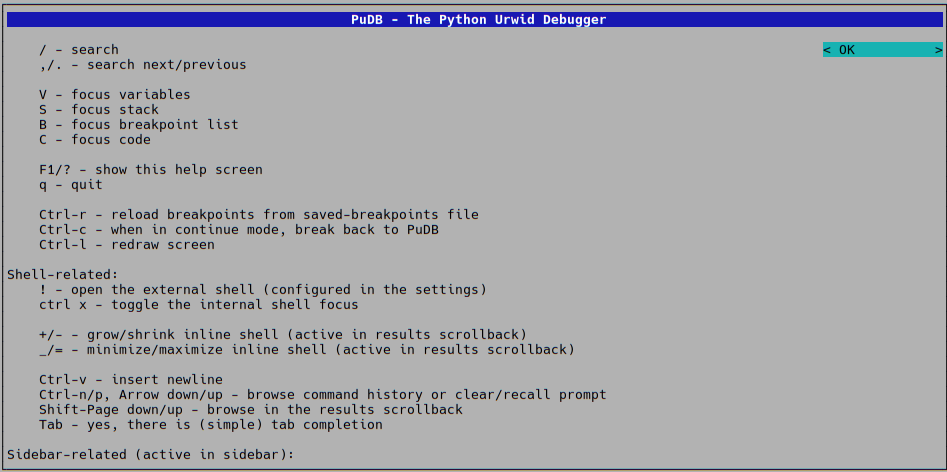The image size is (947, 472).
Task: Click the 'Ctrl-c' break back to PuDB line
Action: [x=238, y=230]
